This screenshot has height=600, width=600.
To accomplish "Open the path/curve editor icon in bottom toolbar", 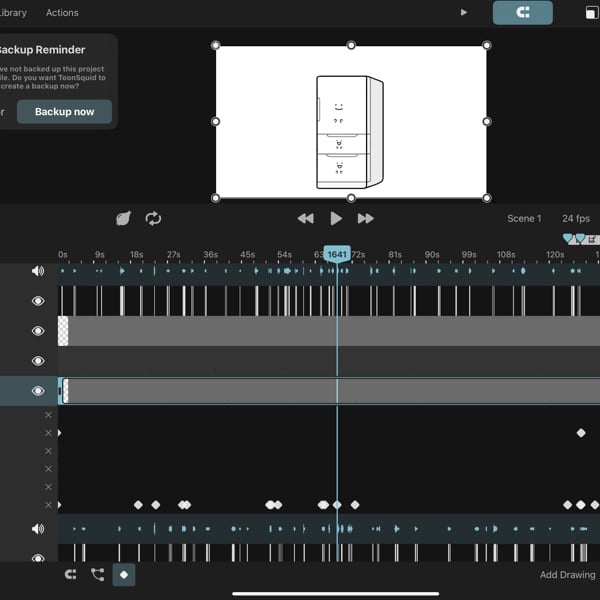I will click(97, 574).
